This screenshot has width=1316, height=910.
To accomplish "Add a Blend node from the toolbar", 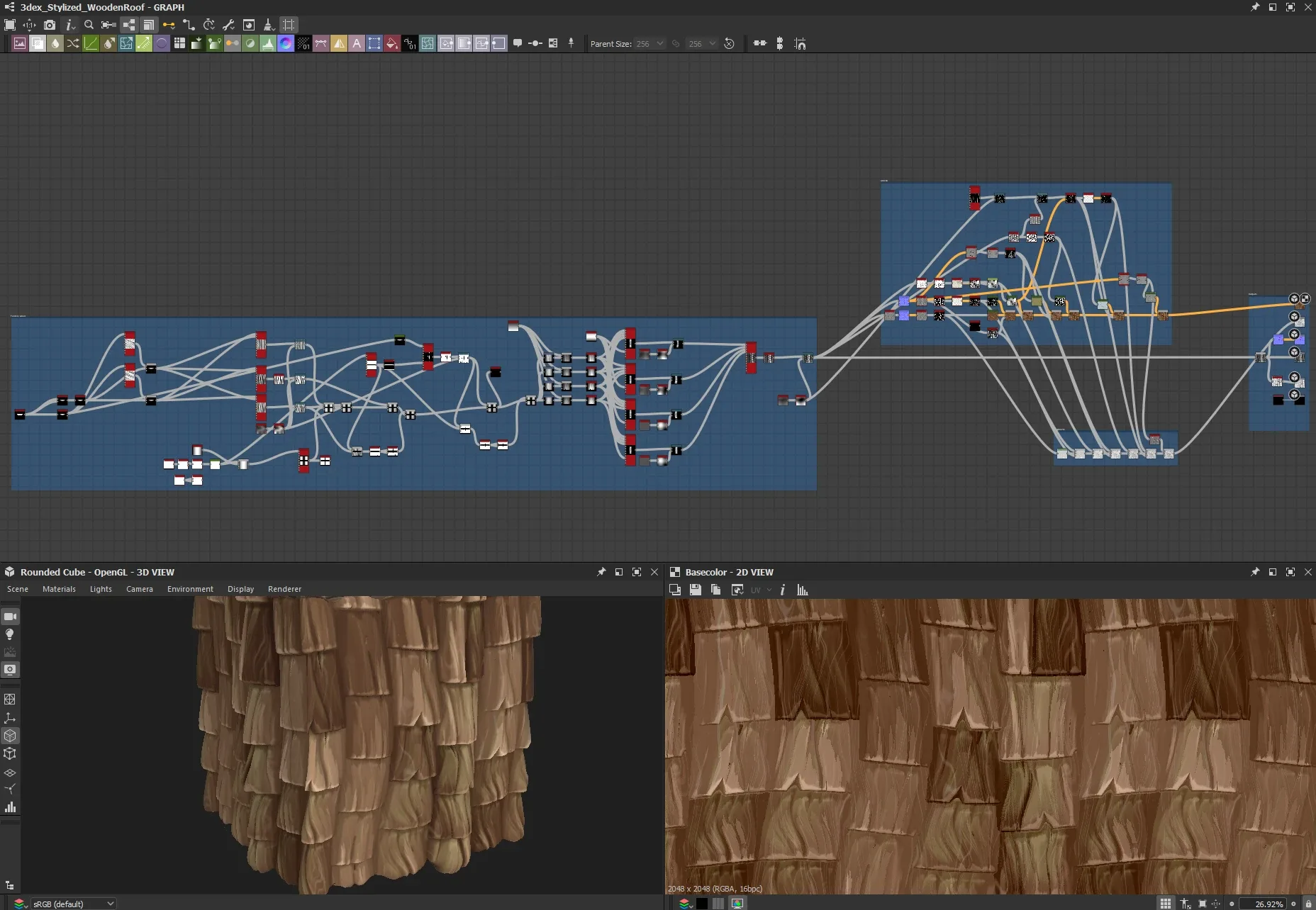I will 38,44.
